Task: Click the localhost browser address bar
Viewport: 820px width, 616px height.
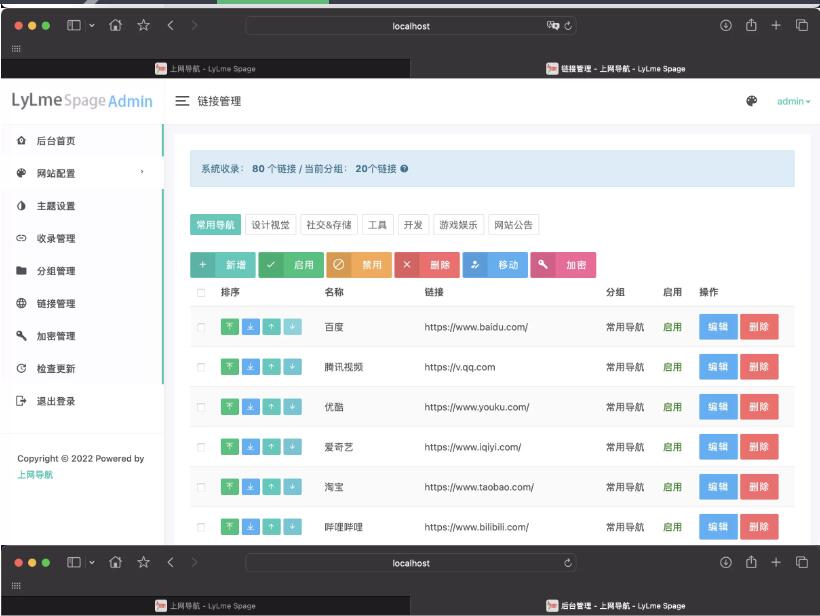Action: pyautogui.click(x=410, y=27)
